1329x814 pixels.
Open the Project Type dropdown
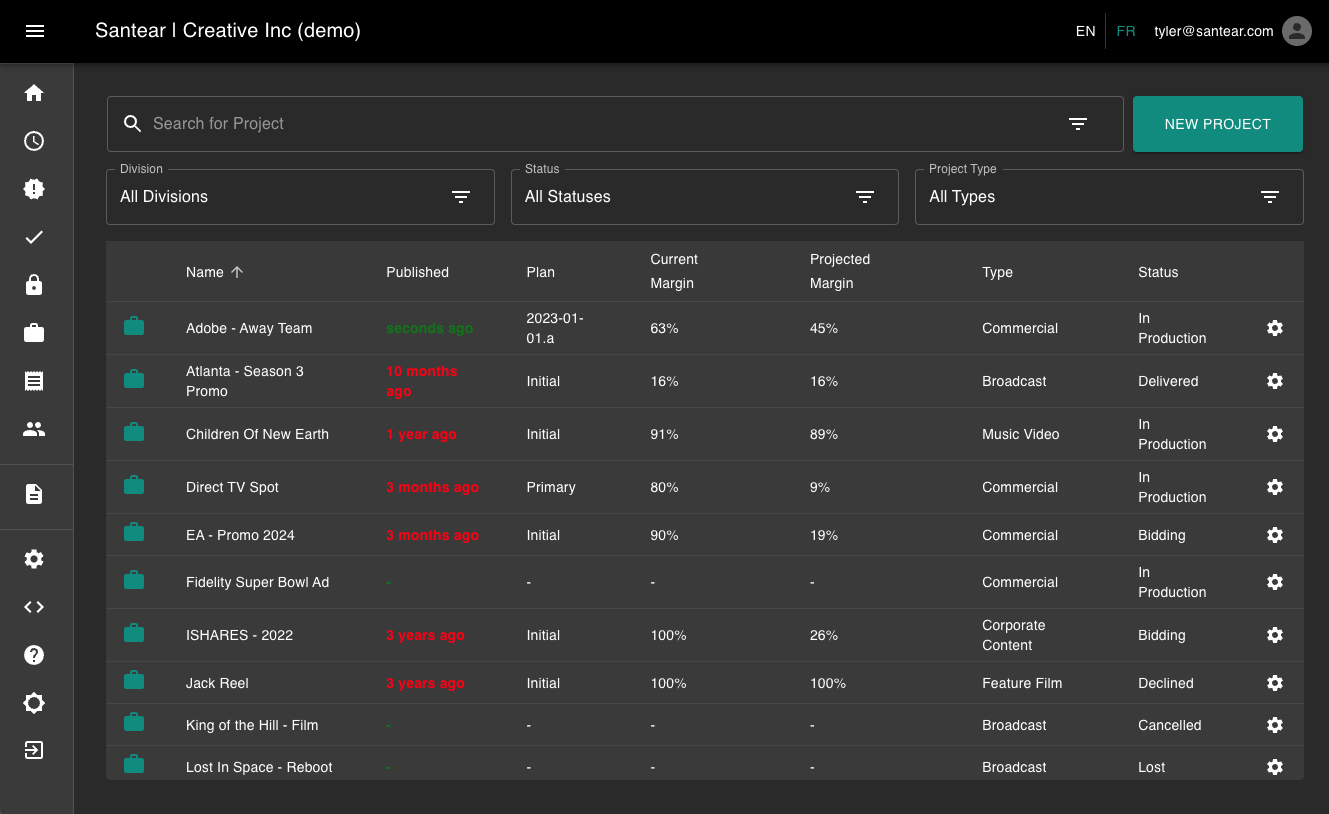pyautogui.click(x=1109, y=197)
